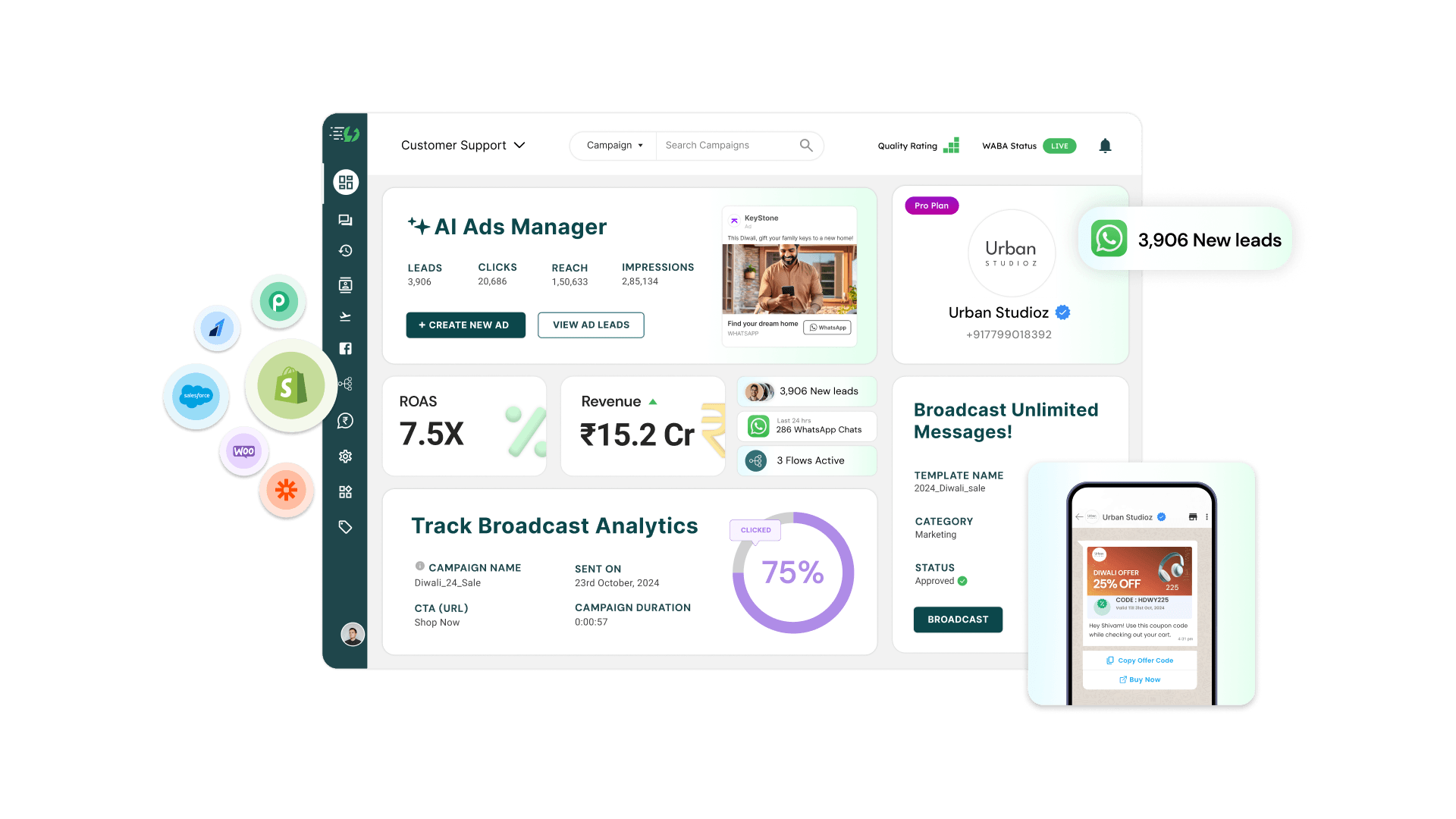
Task: Open the Campaign filter dropdown
Action: tap(613, 145)
